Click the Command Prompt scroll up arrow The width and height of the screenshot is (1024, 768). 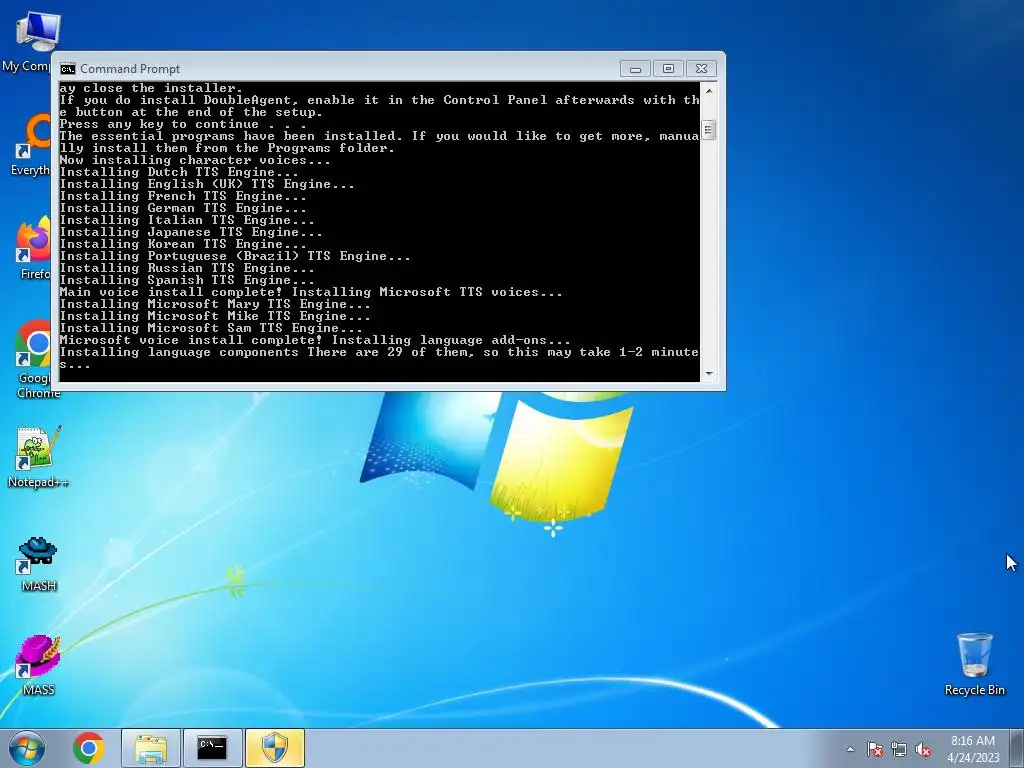click(709, 90)
